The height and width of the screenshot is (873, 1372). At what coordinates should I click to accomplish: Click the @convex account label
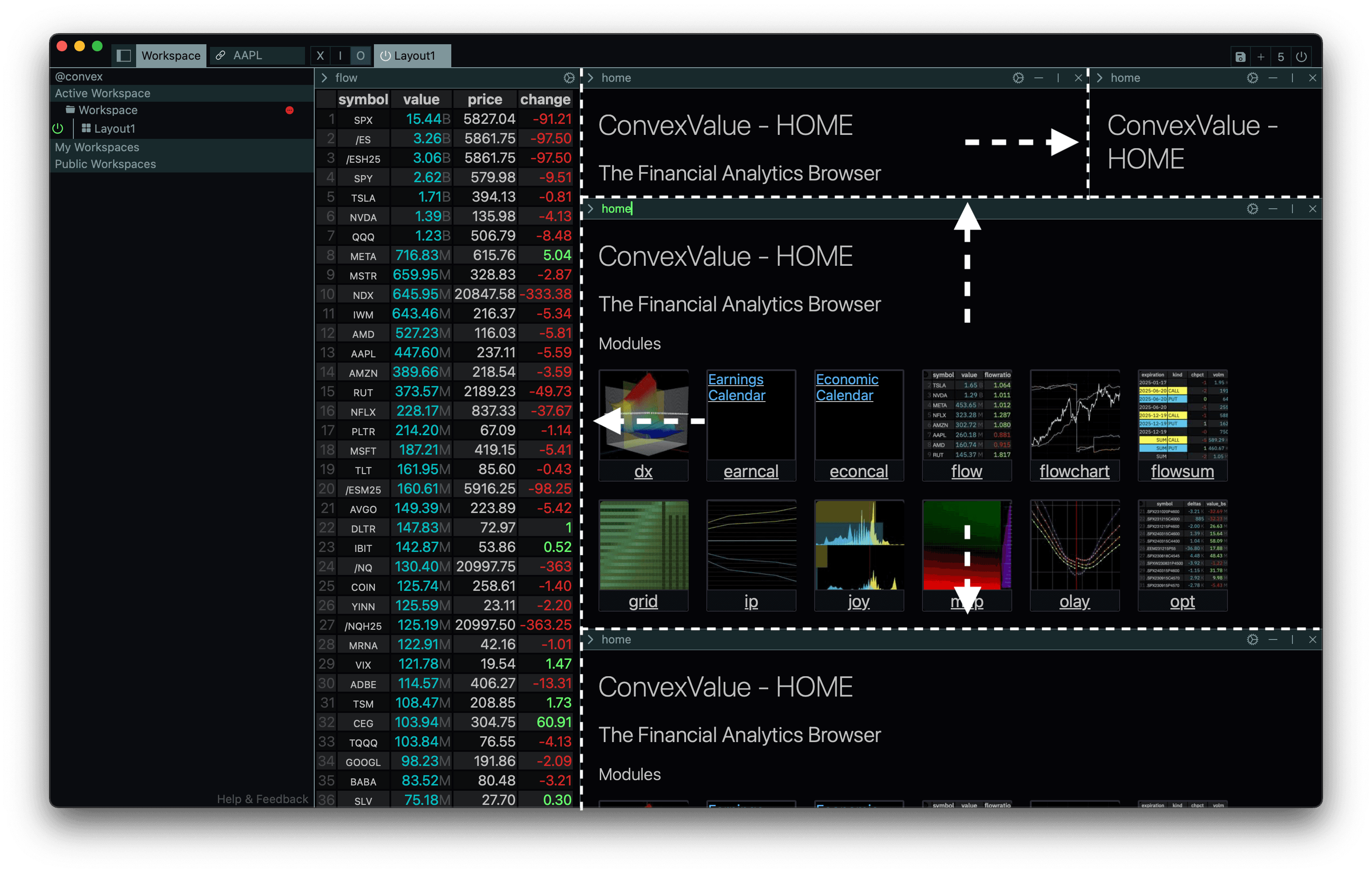pyautogui.click(x=79, y=77)
